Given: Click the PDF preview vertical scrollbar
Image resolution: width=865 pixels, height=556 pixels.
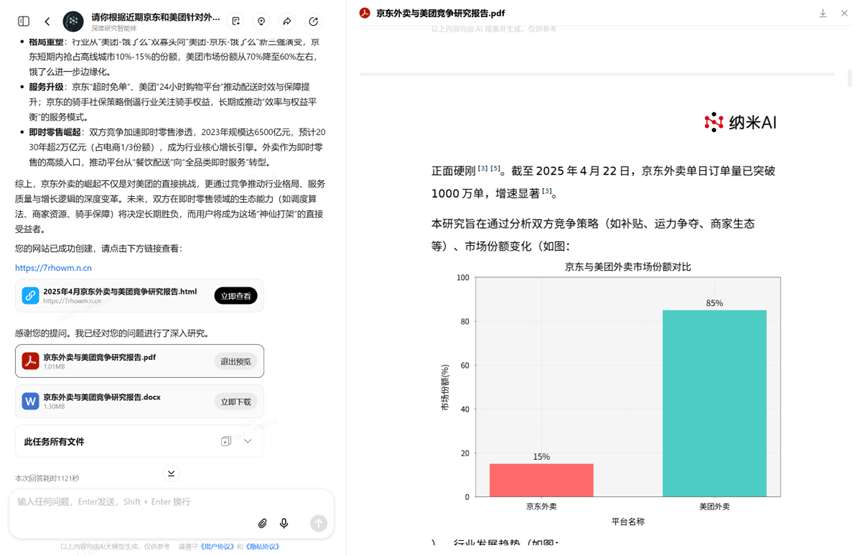Looking at the screenshot, I should (850, 77).
